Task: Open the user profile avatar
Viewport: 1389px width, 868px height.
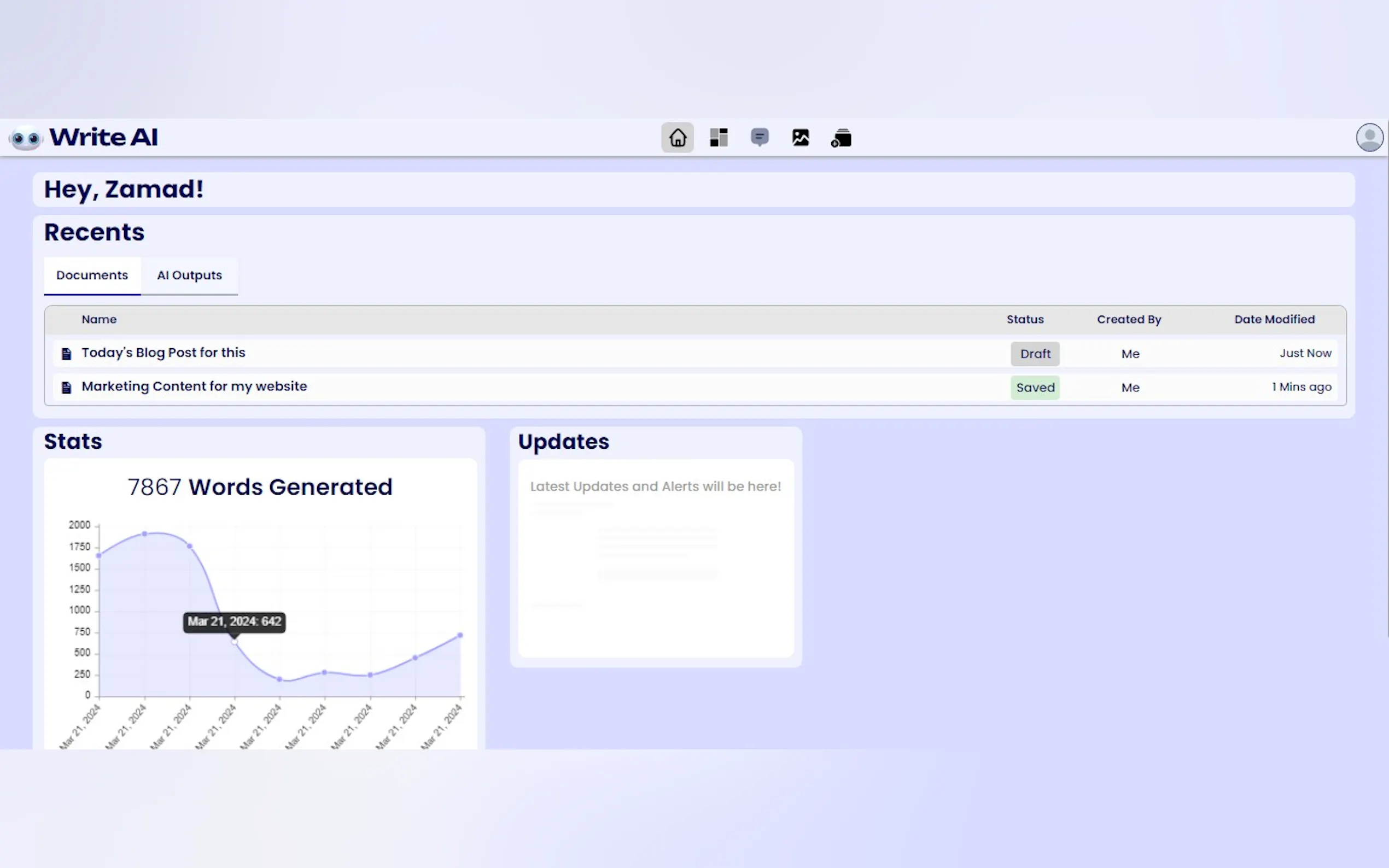Action: point(1369,138)
